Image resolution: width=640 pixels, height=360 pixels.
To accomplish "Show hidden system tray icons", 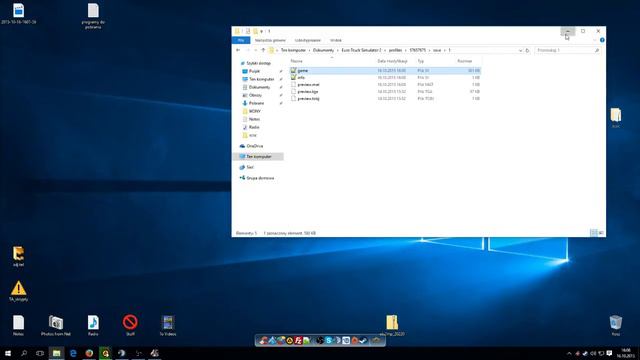I will [569, 353].
